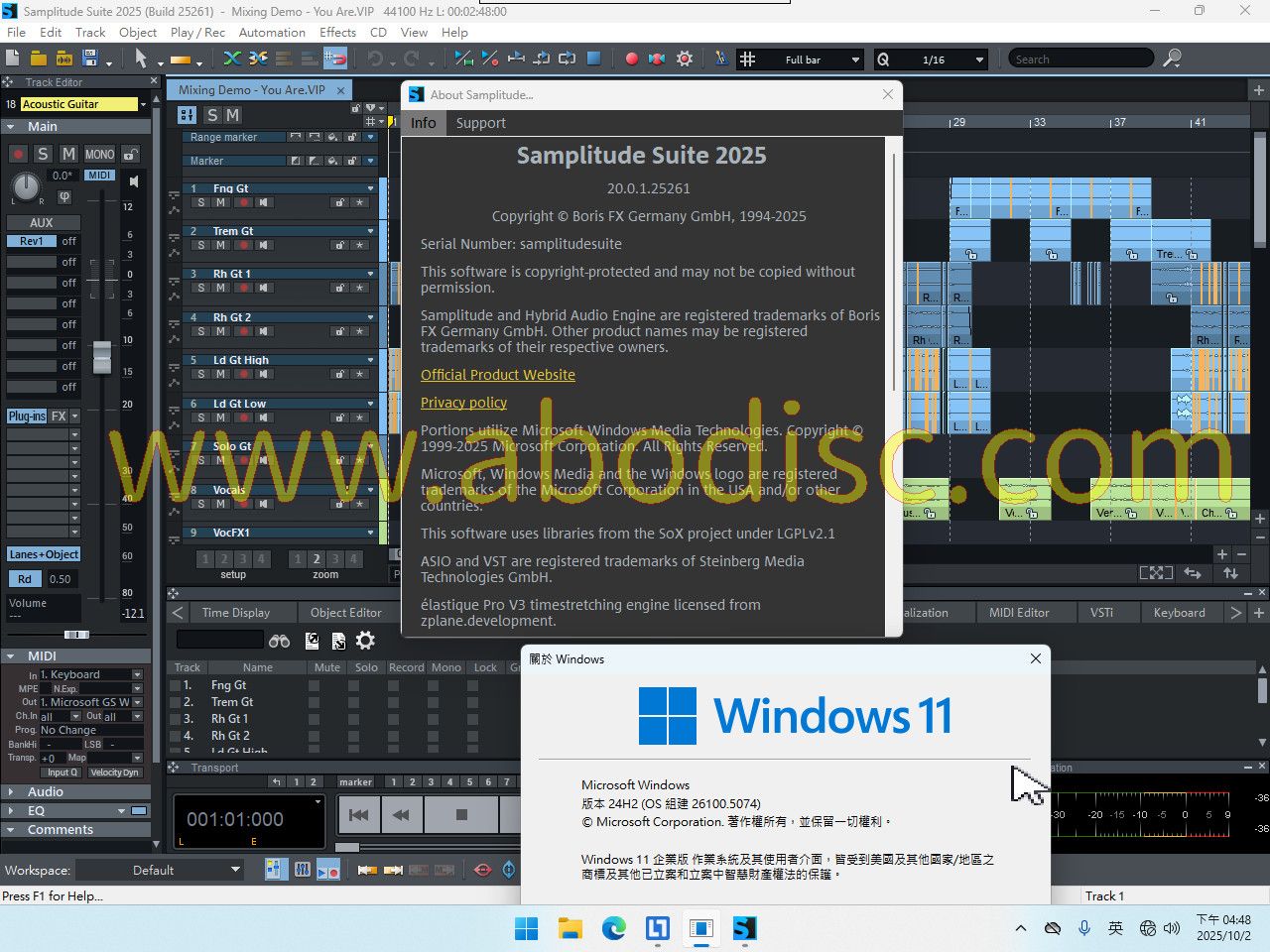
Task: Open File Explorer from the Windows taskbar
Action: click(x=570, y=928)
